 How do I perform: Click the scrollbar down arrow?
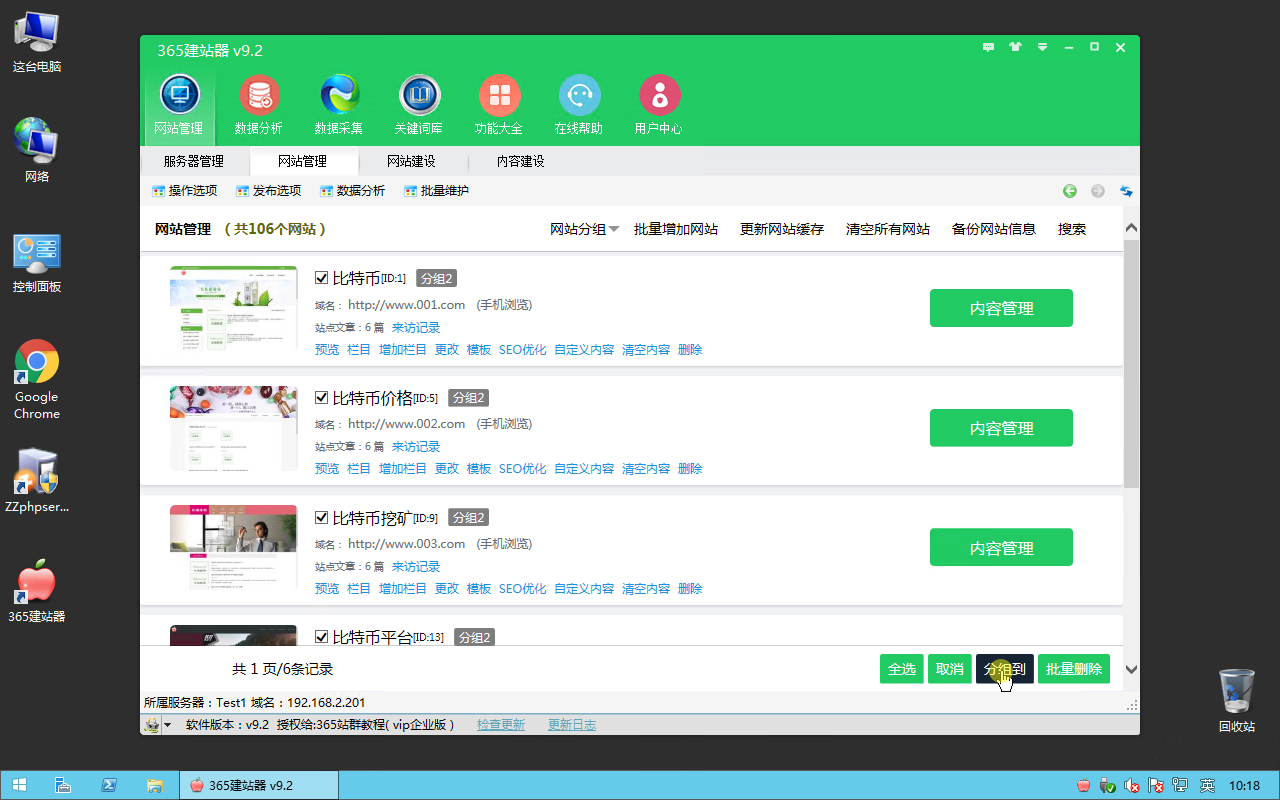click(x=1131, y=669)
